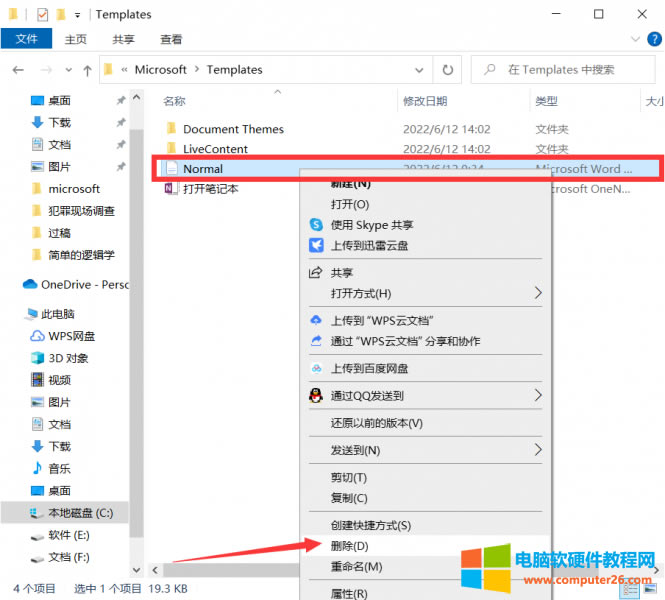
Task: Expand 通过QQ发送到 submenu
Action: click(x=425, y=396)
